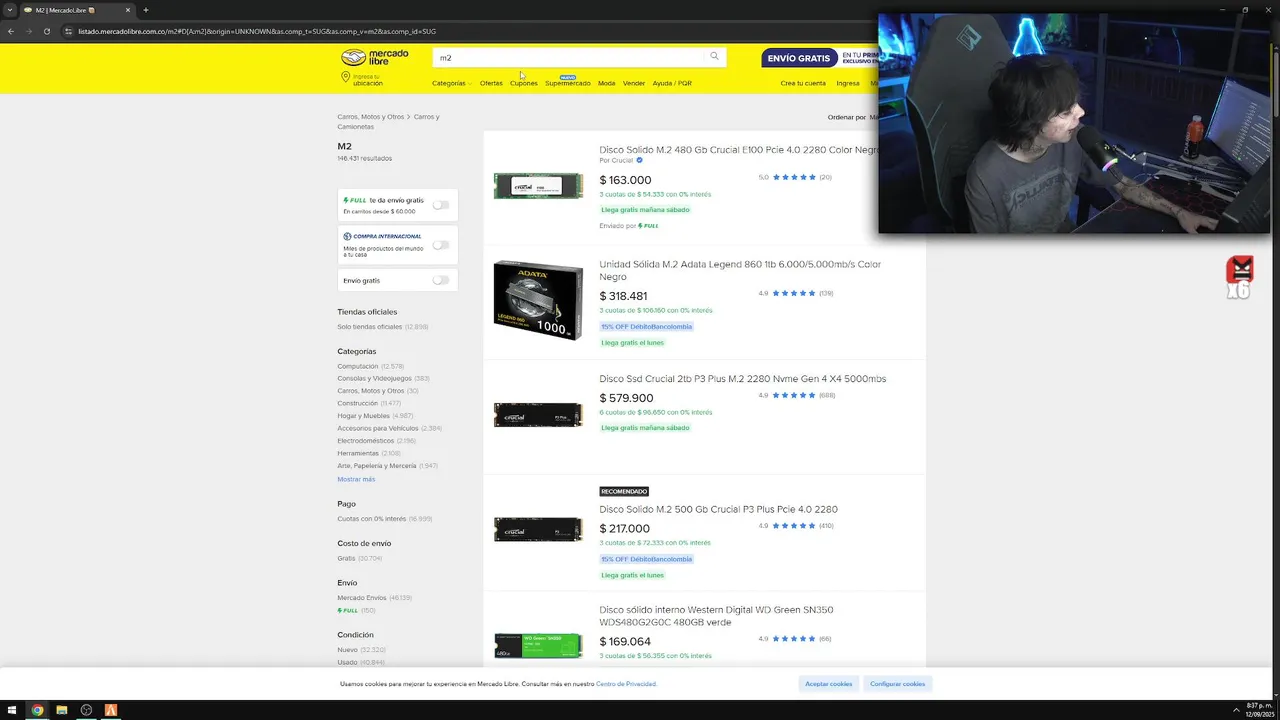1280x720 pixels.
Task: Click the red devil x6 overlay icon
Action: [1240, 277]
